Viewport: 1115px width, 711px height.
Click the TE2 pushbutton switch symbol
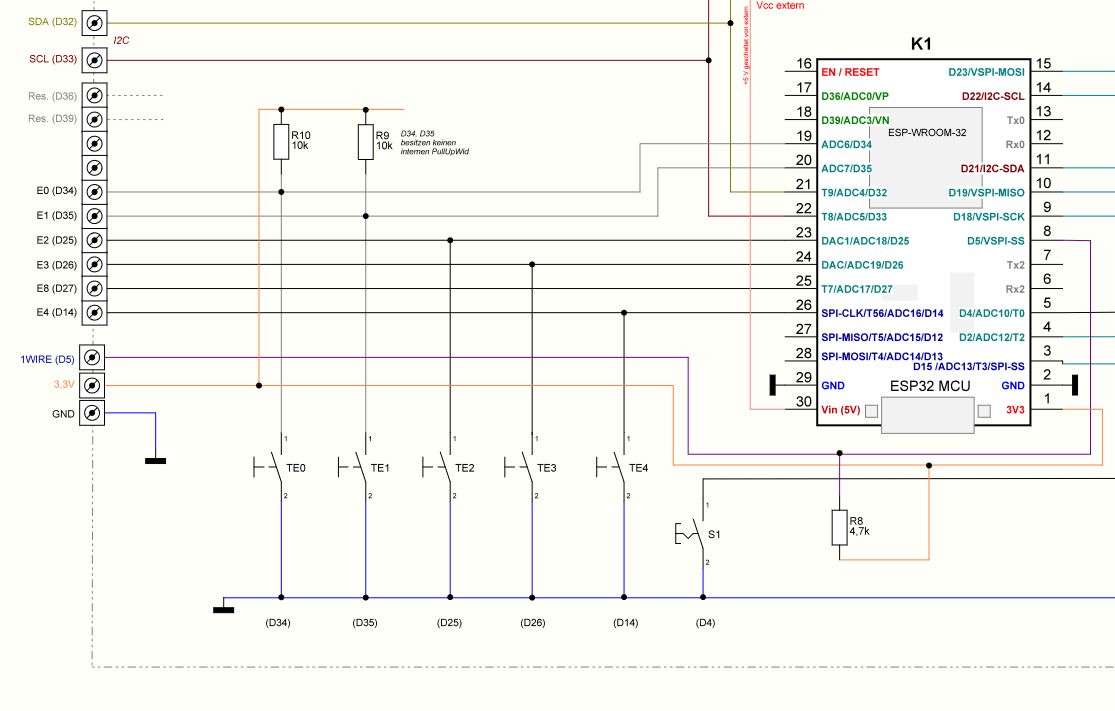tap(444, 466)
